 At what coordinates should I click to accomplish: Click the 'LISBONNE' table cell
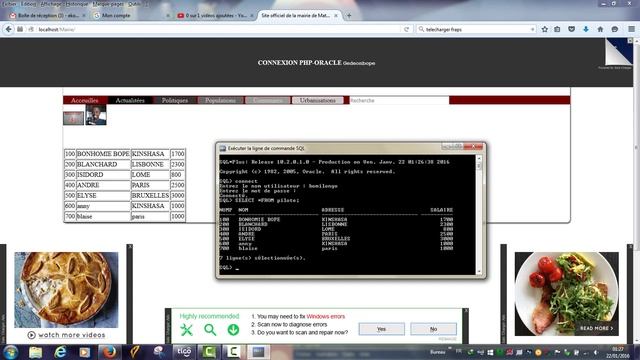click(150, 164)
